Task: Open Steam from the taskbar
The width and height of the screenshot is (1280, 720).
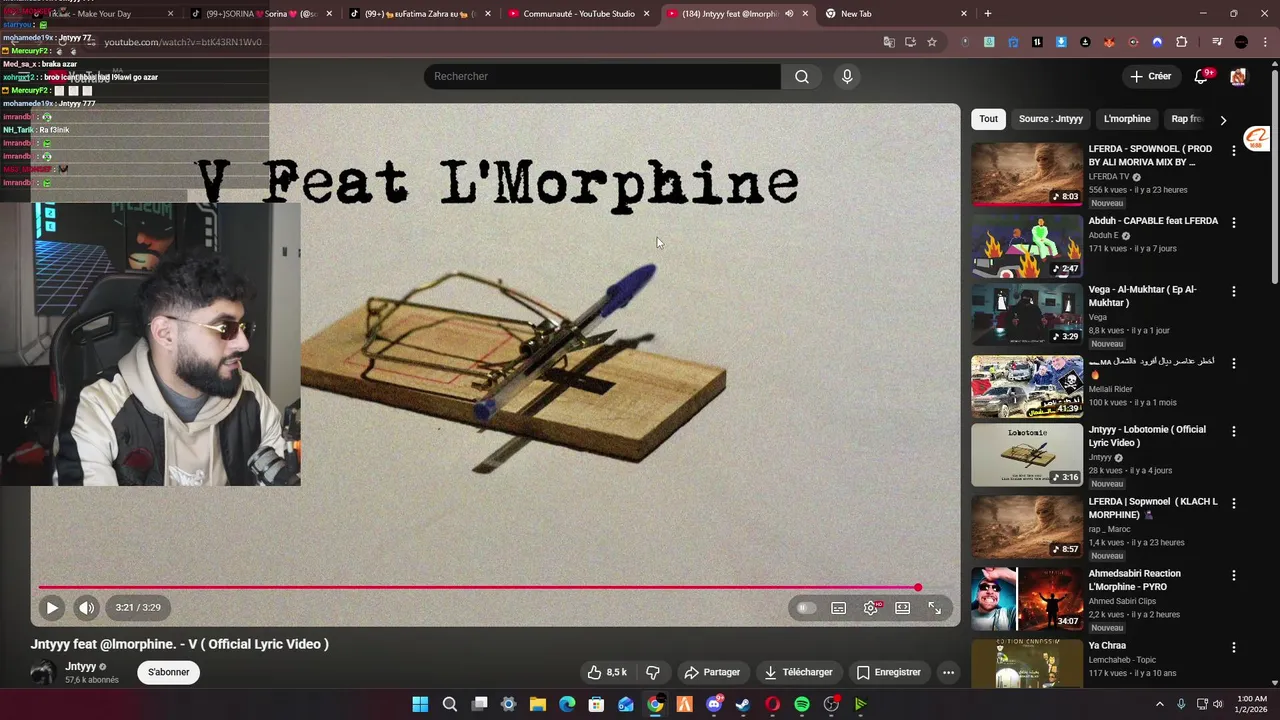Action: click(x=742, y=704)
